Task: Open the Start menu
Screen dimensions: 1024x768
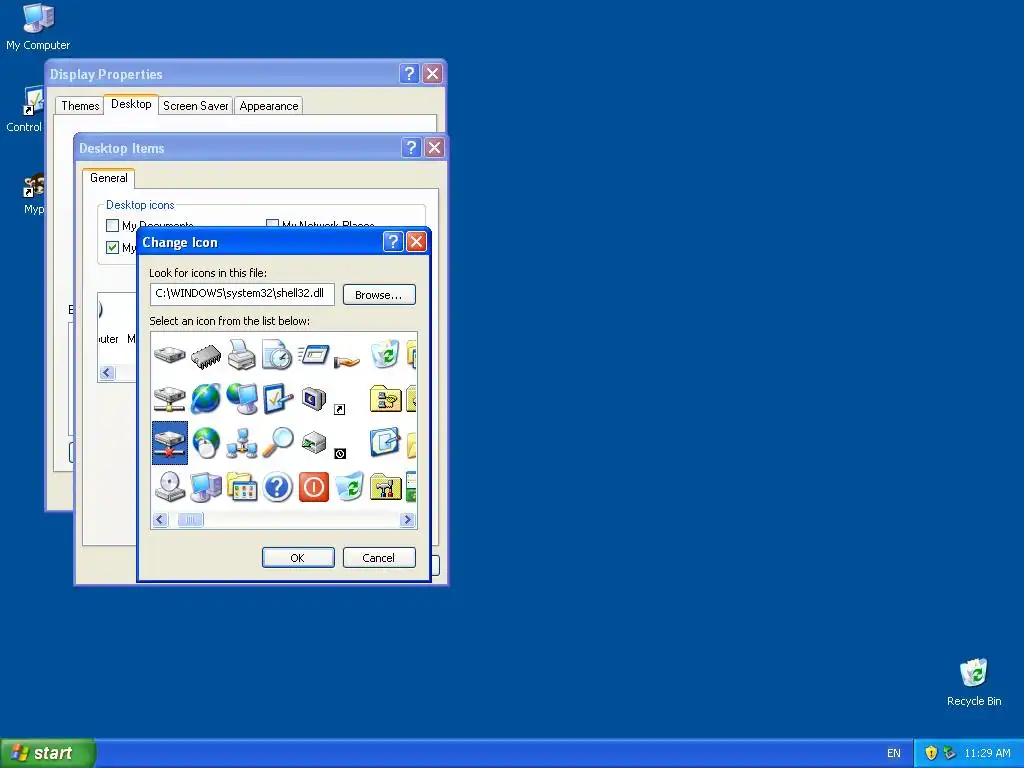Action: coord(48,753)
